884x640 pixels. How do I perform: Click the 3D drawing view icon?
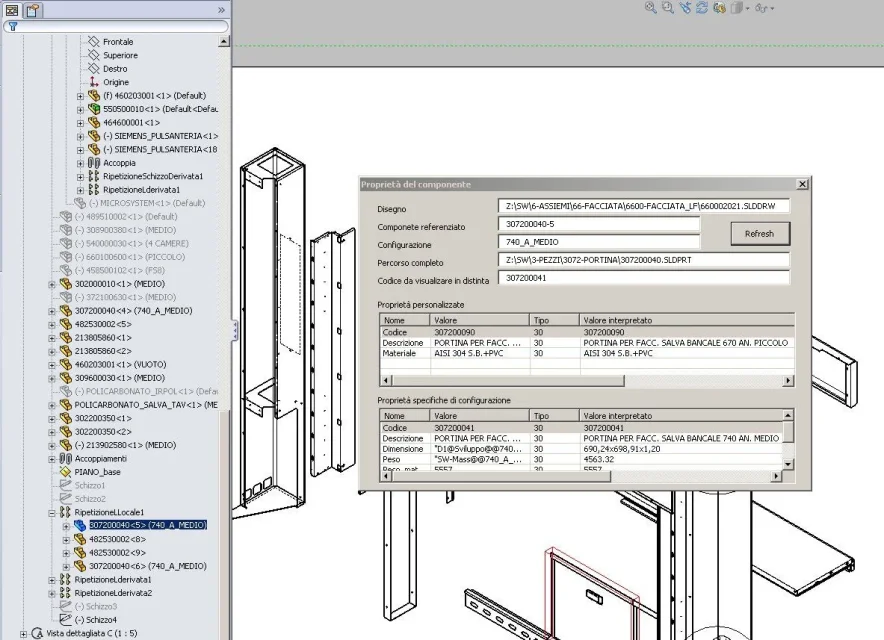click(x=719, y=8)
